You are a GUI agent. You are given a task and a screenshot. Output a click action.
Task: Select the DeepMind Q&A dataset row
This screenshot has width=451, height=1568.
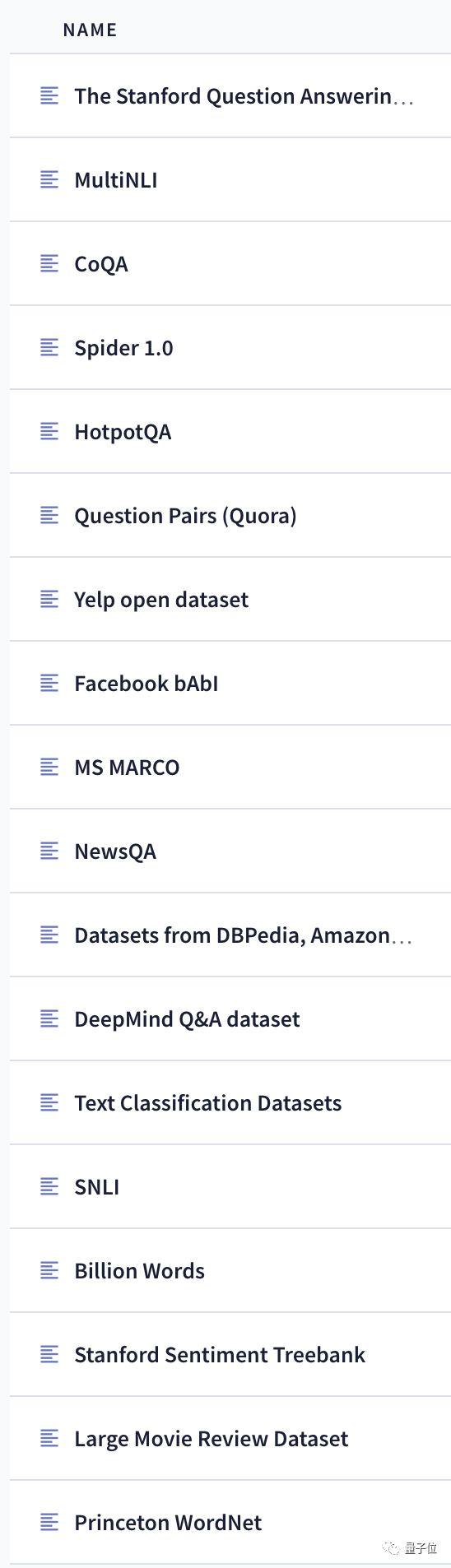click(x=230, y=1019)
